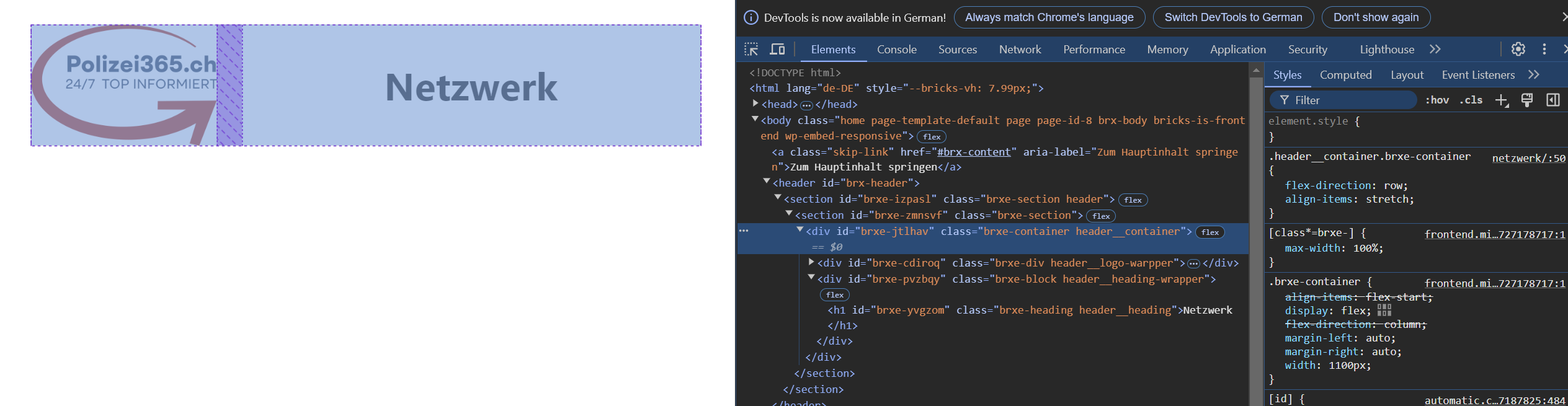The height and width of the screenshot is (406, 1568).
Task: Open DevTools settings gear
Action: click(x=1518, y=50)
